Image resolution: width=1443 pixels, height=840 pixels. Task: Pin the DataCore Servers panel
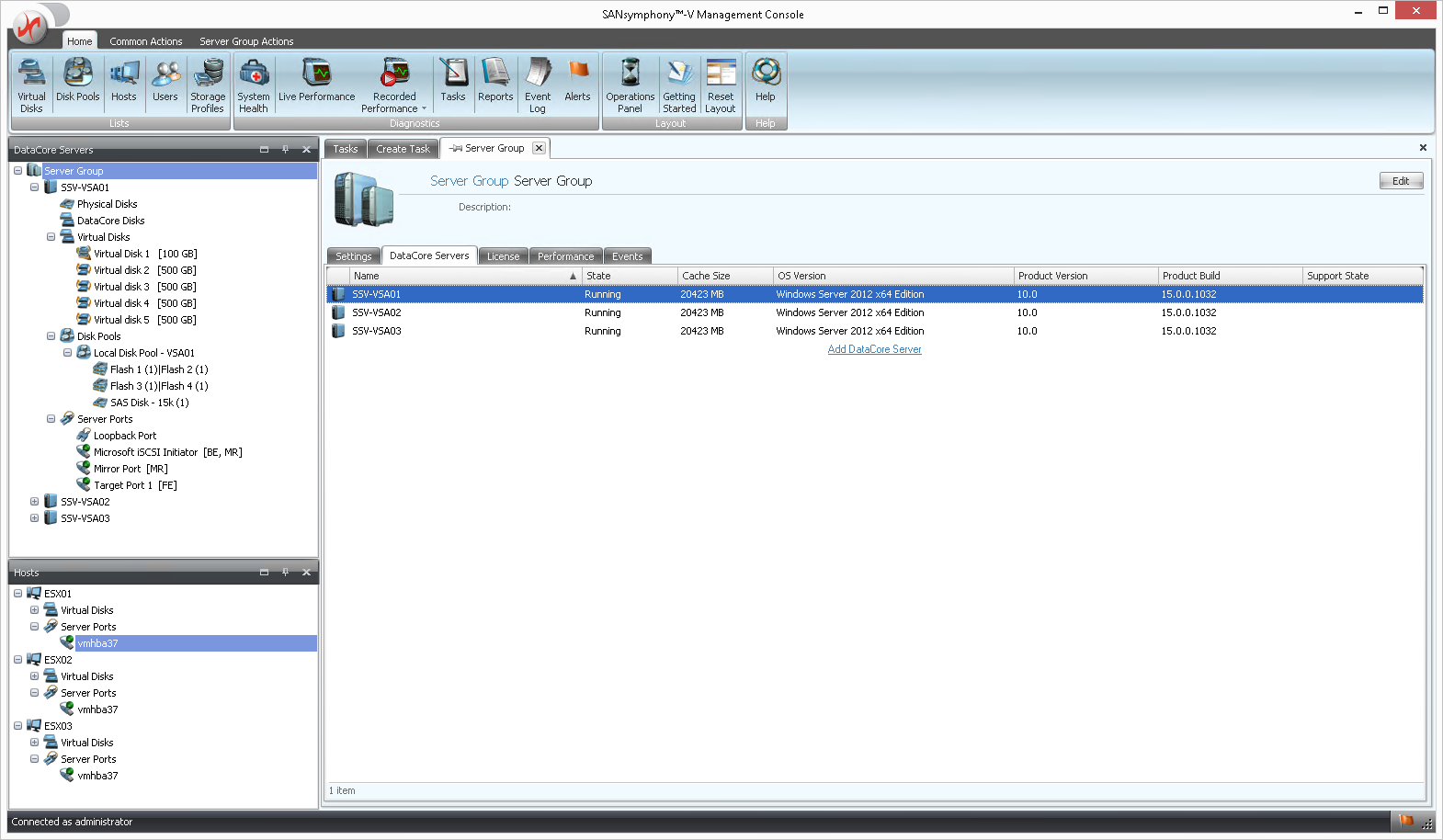[x=285, y=150]
